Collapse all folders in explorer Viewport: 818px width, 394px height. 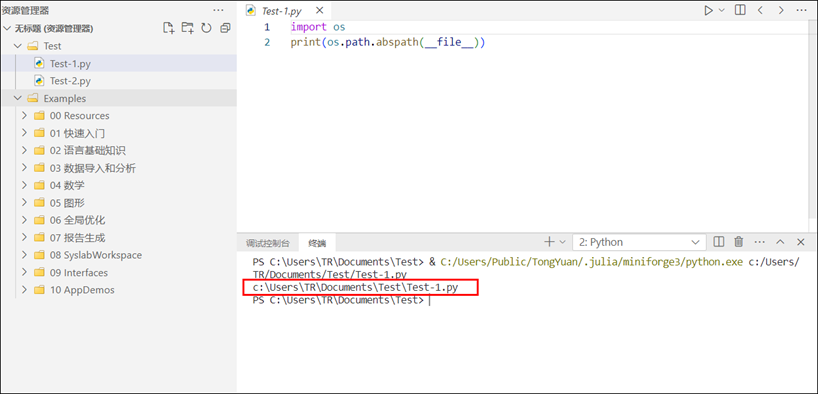coord(225,28)
